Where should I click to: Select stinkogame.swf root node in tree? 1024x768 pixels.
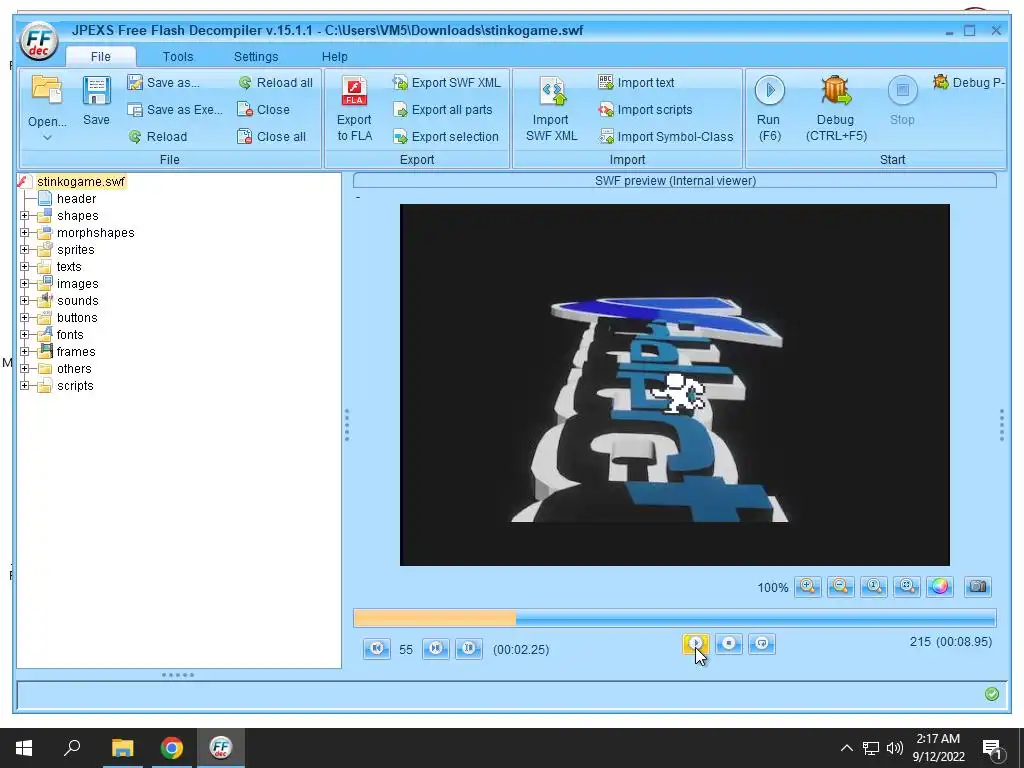[81, 182]
